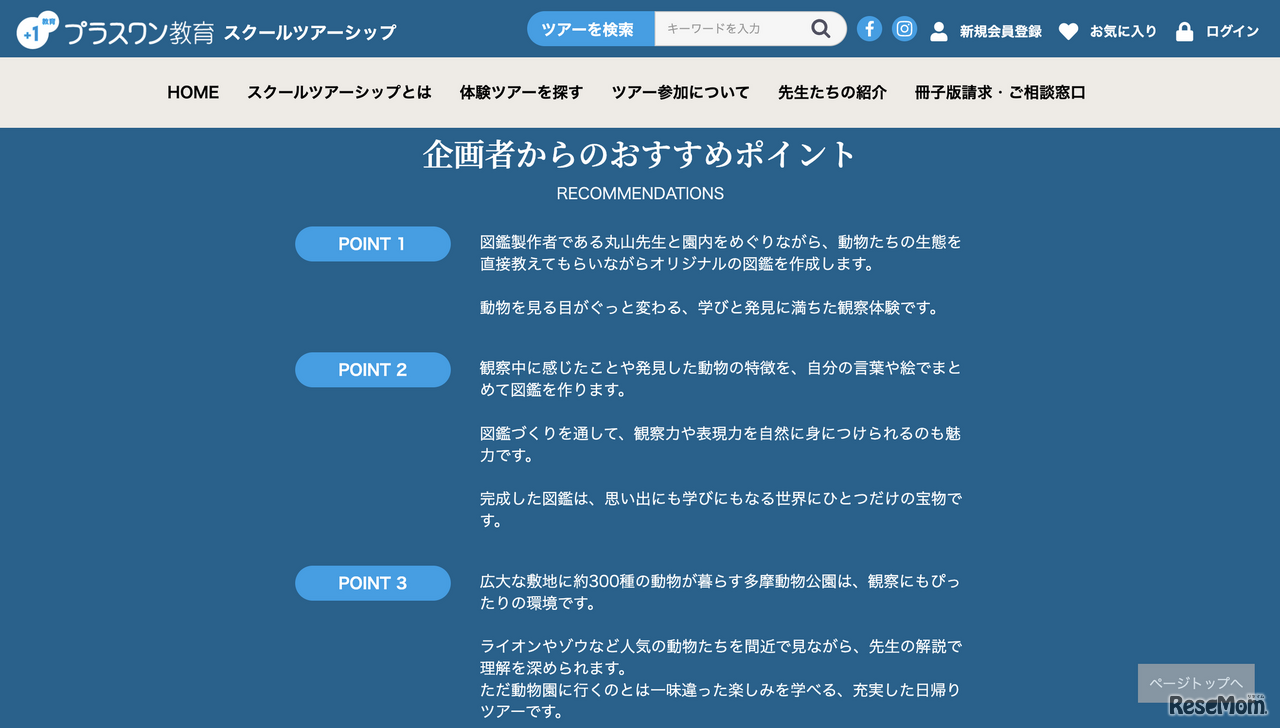Open the Facebook page via its icon
The image size is (1280, 728).
[869, 28]
